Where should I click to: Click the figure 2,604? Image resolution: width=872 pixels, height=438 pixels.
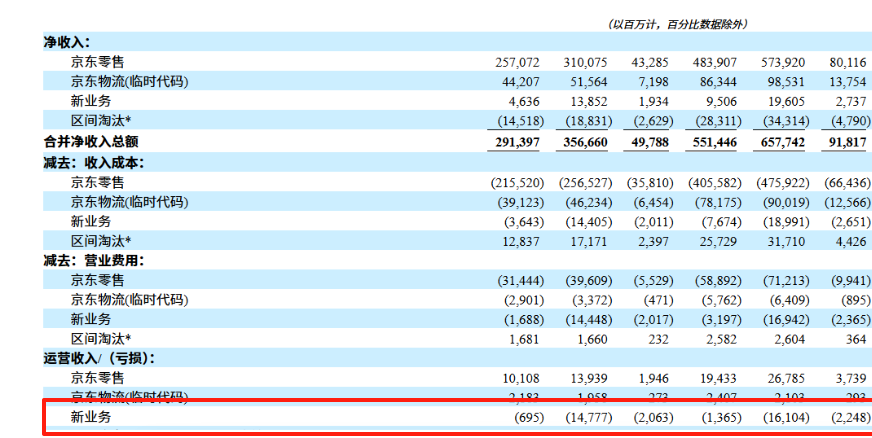coord(790,340)
